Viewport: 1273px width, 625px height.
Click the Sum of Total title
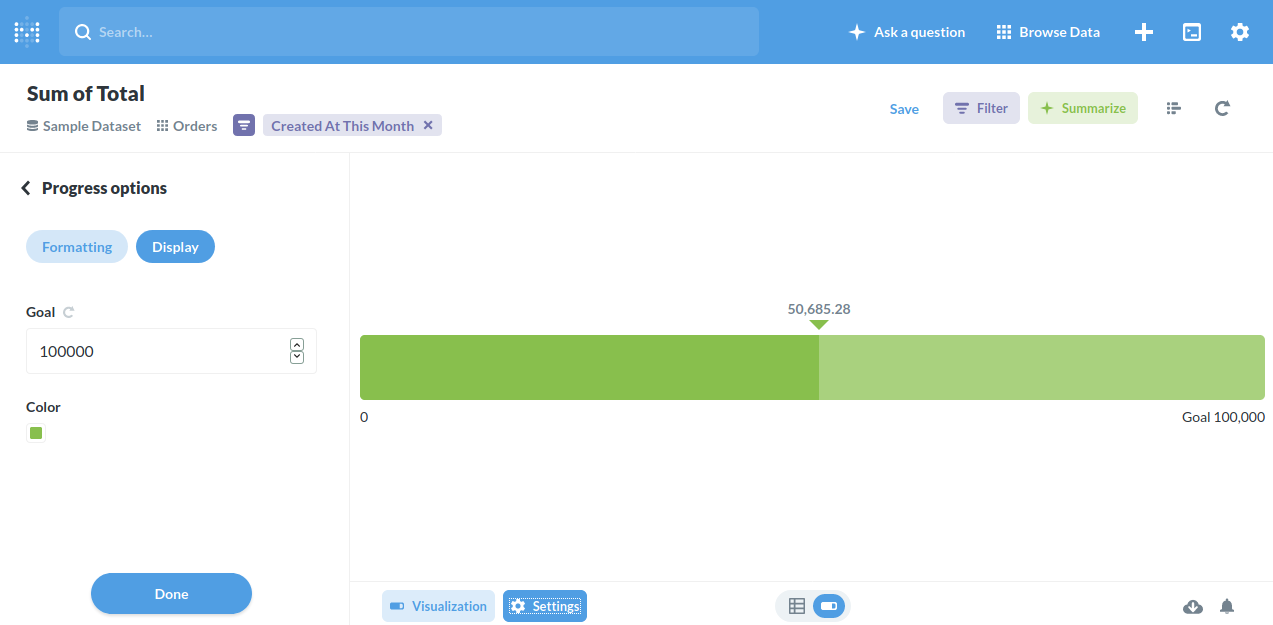click(x=86, y=94)
